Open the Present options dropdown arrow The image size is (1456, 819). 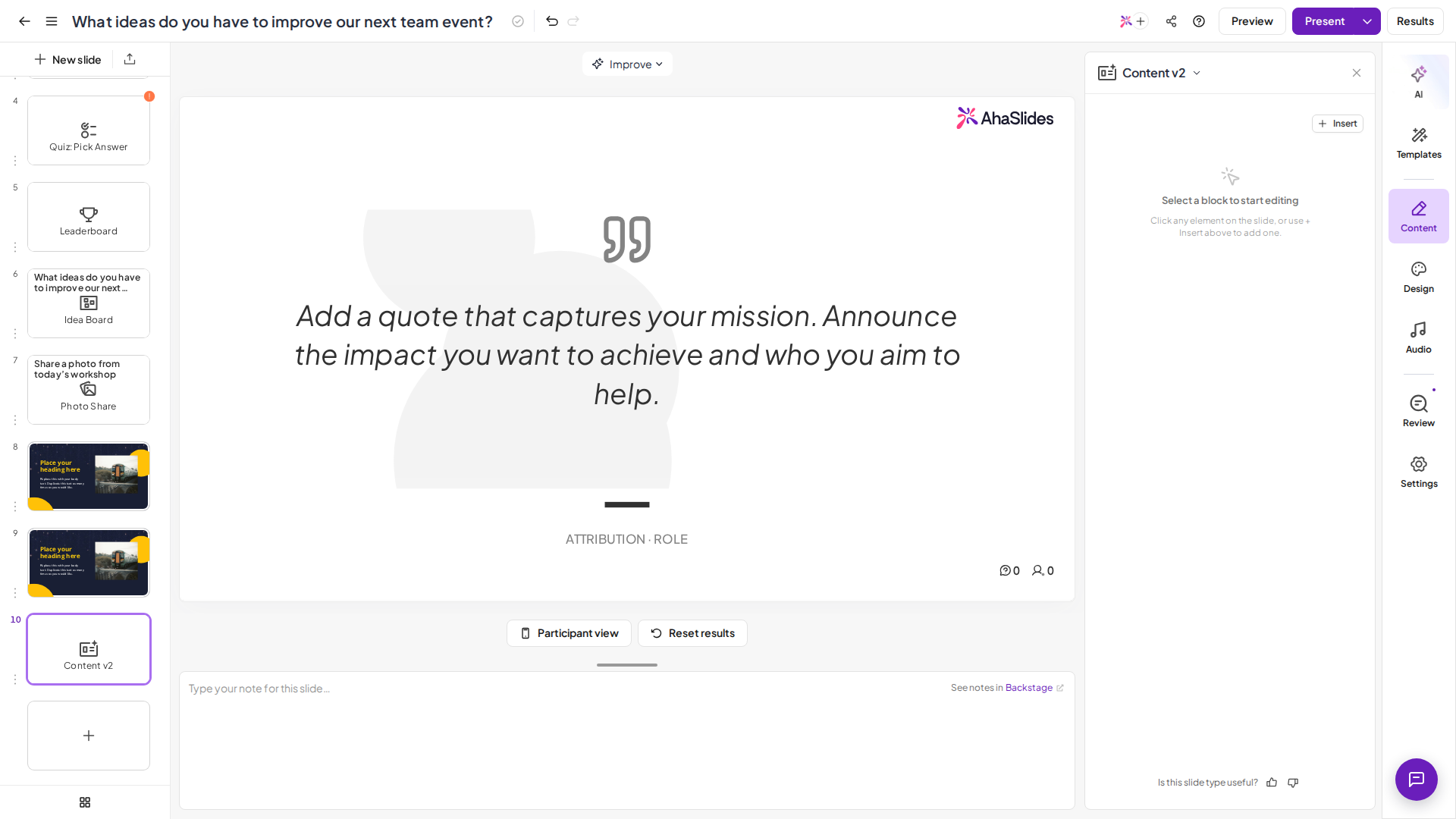[1367, 21]
